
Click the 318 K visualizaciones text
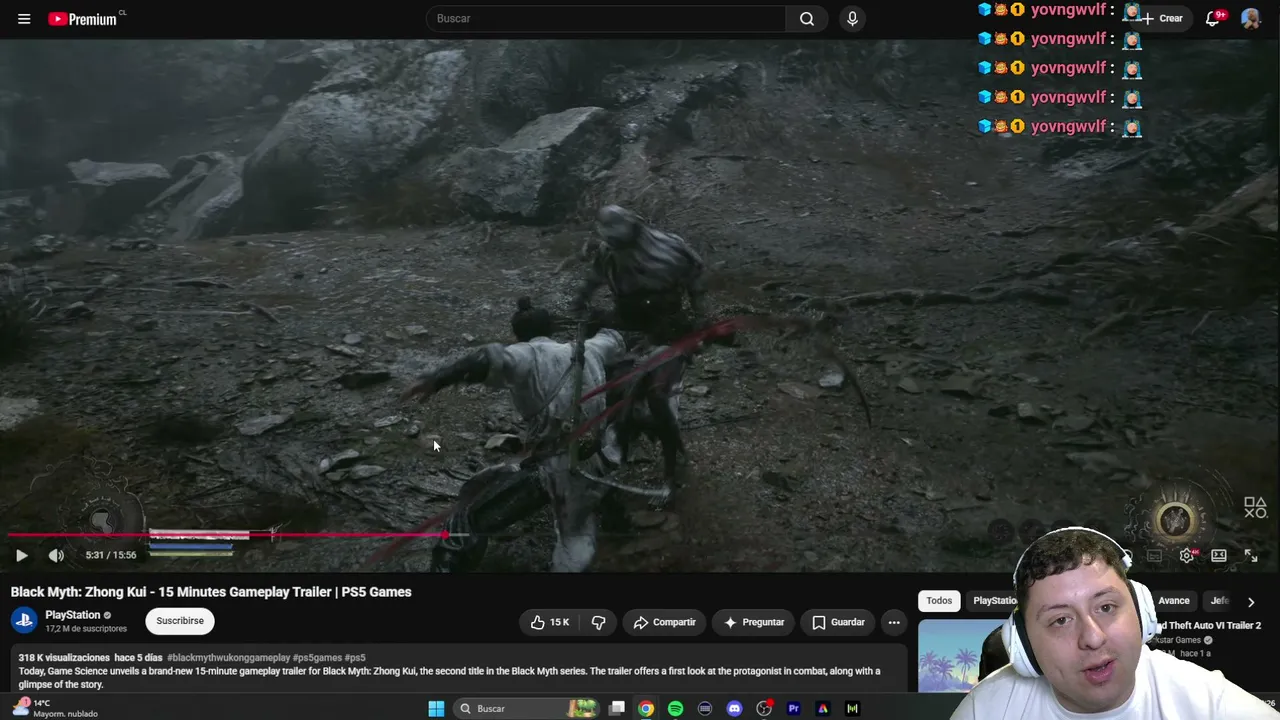point(64,658)
